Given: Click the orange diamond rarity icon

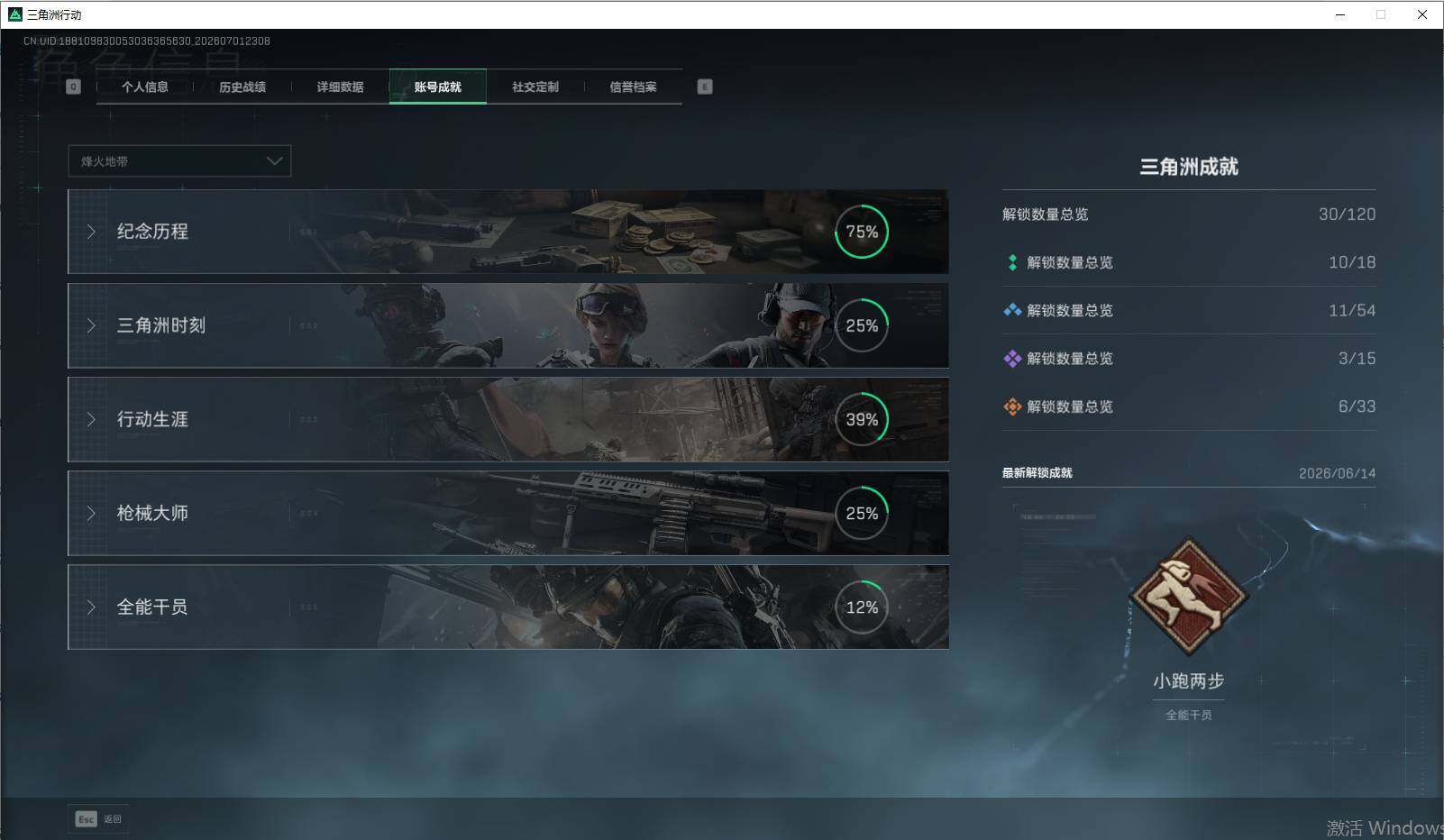Looking at the screenshot, I should point(1012,406).
